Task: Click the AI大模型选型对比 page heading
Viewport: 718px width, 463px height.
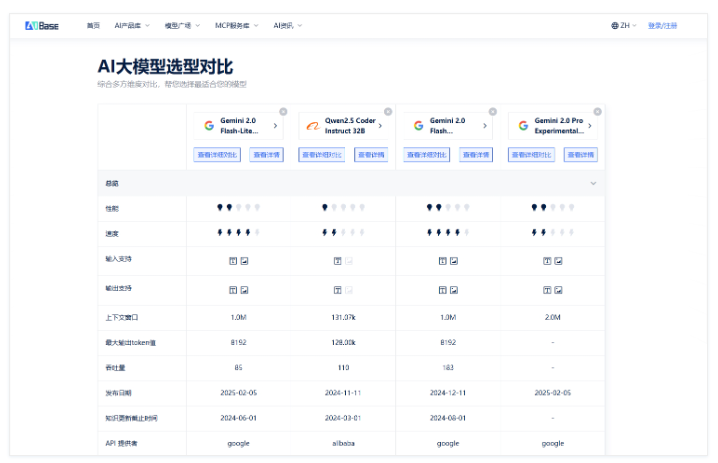Action: point(165,67)
